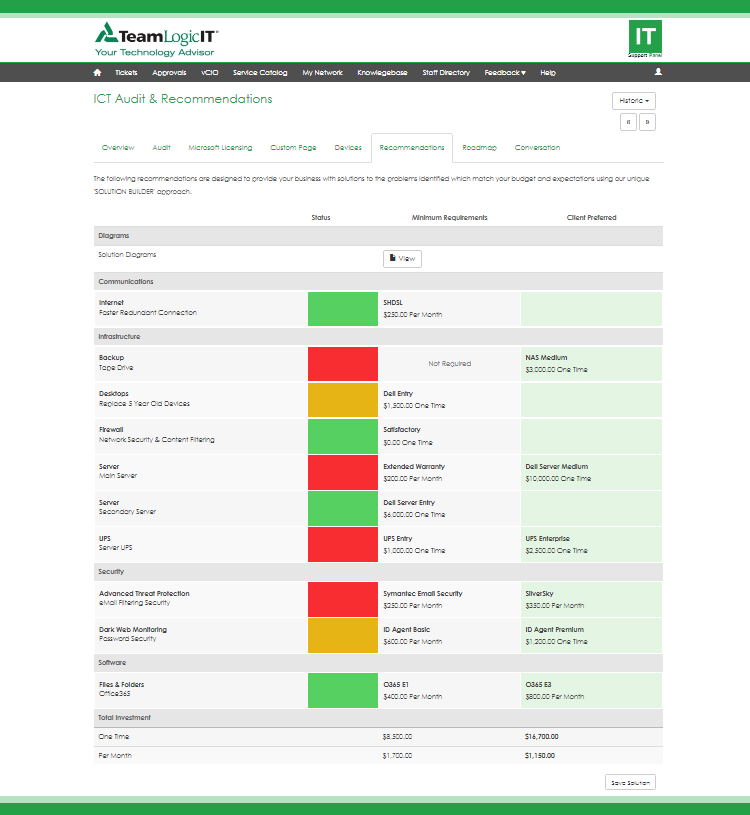The height and width of the screenshot is (815, 750).
Task: Open the Microsoft Licensing tab
Action: coord(220,148)
